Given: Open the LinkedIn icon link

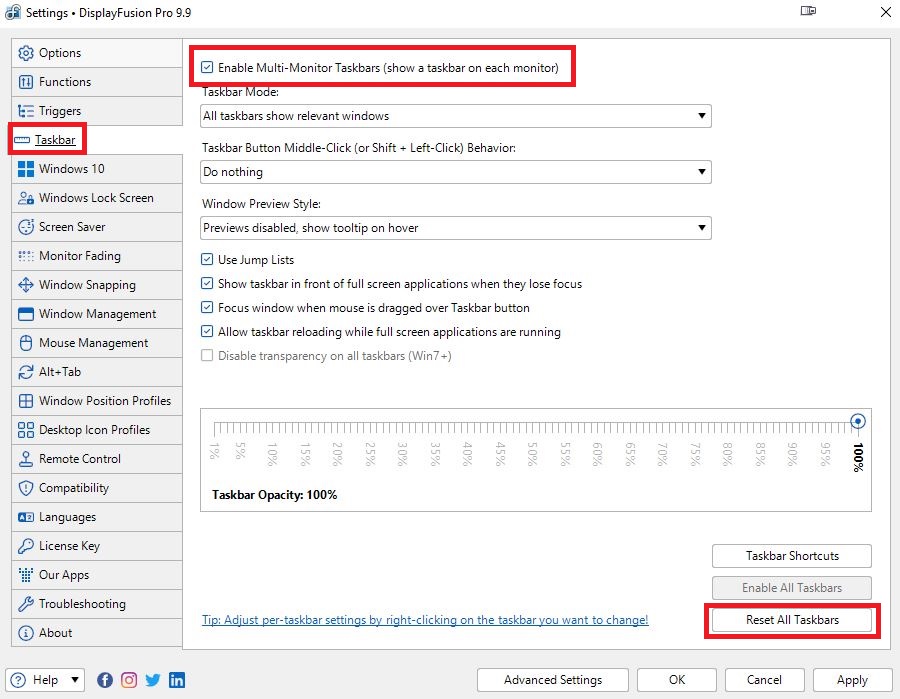Looking at the screenshot, I should [x=177, y=680].
